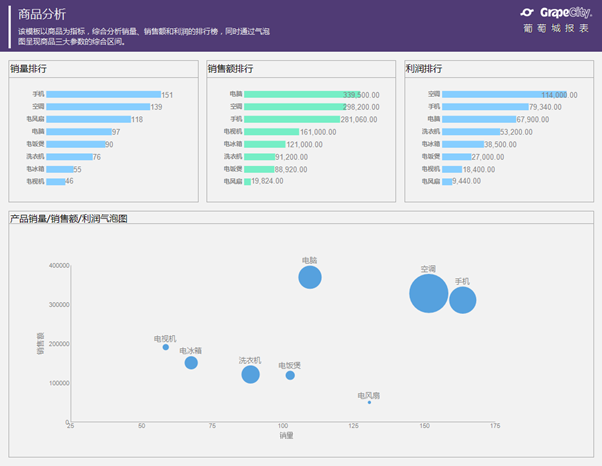
Task: Click the 葡萄城报表 brand text
Action: 556,28
